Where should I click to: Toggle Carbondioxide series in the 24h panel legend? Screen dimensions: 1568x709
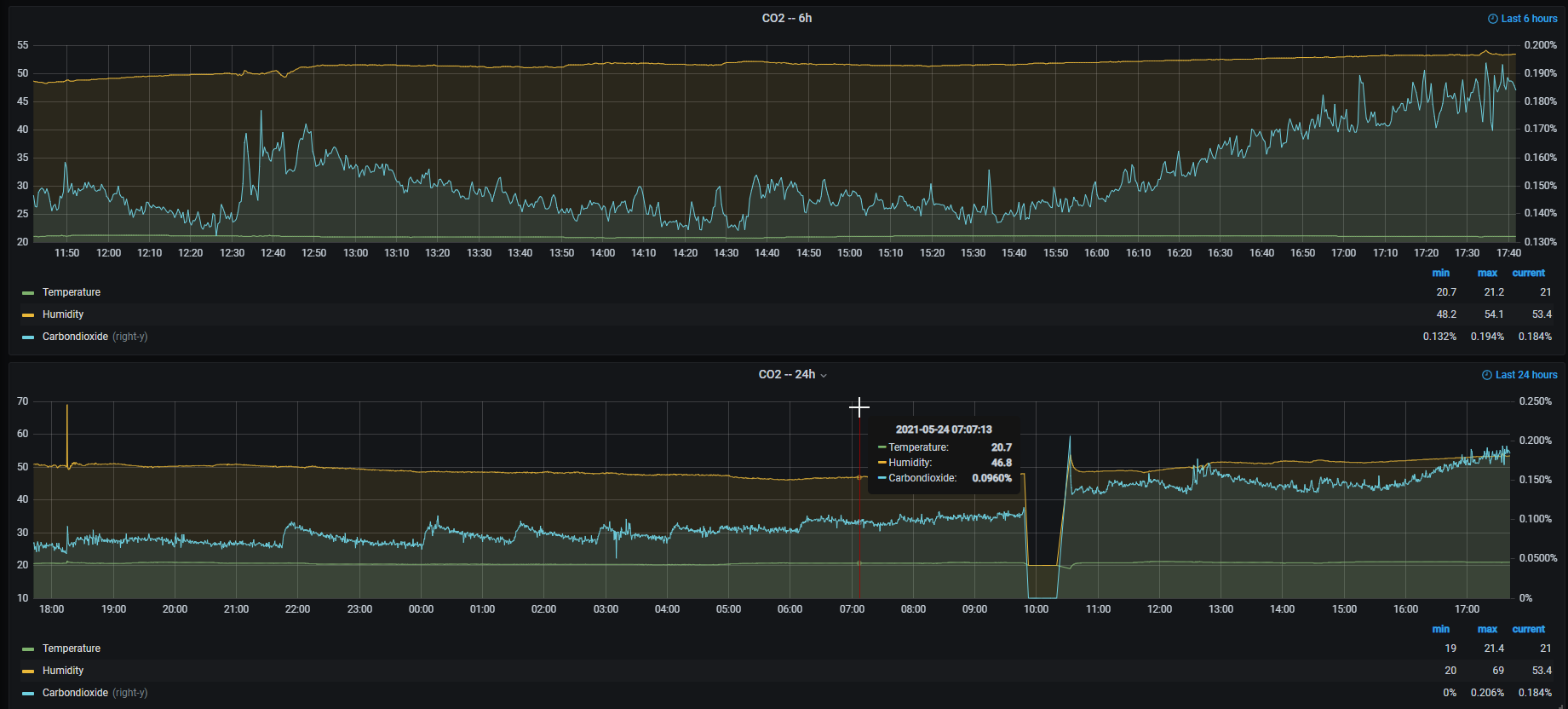[x=75, y=693]
